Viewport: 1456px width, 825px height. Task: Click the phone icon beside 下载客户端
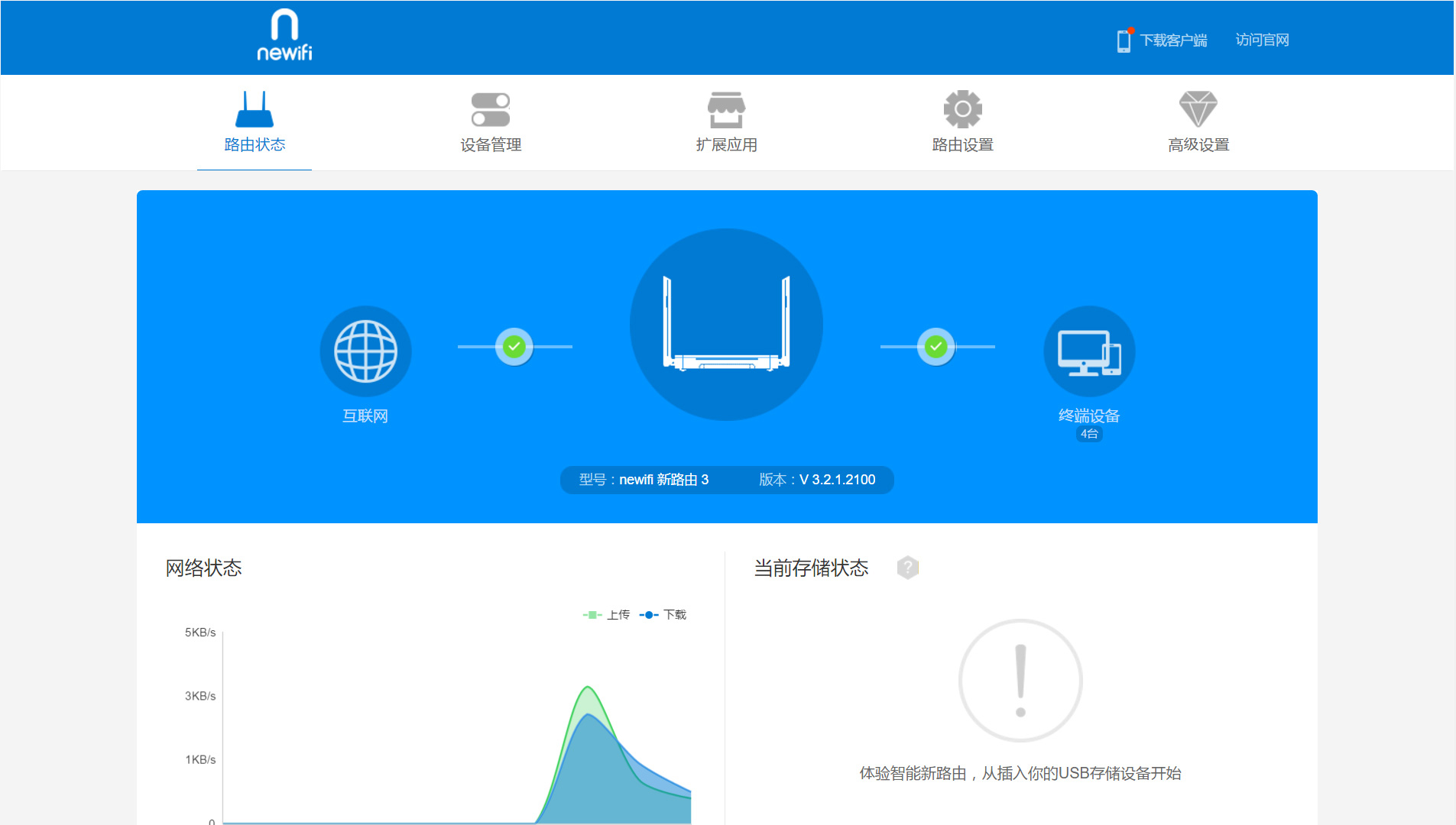[1124, 40]
